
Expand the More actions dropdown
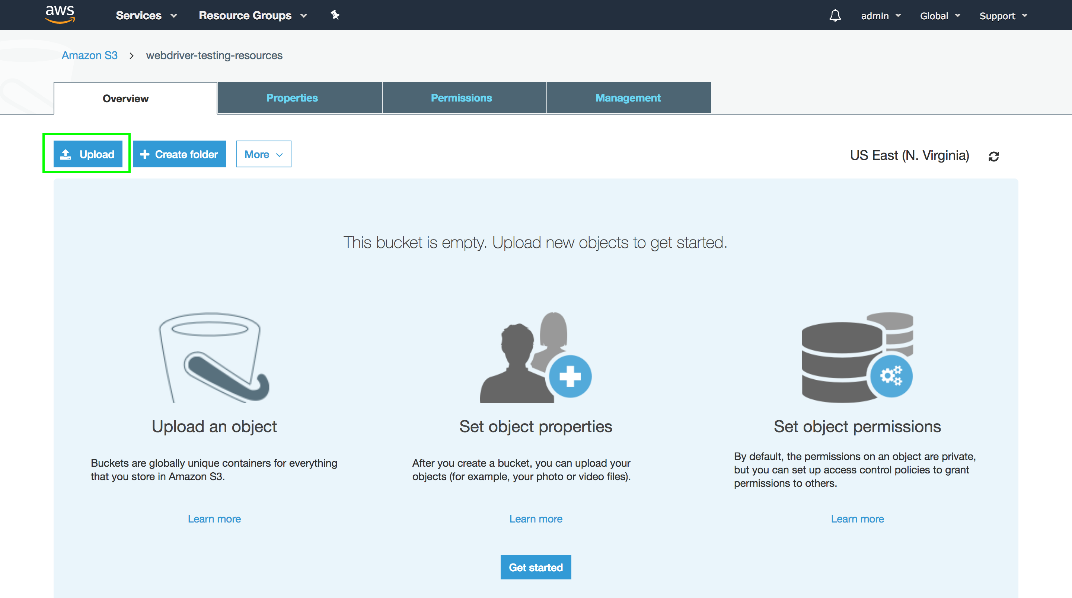(x=264, y=154)
